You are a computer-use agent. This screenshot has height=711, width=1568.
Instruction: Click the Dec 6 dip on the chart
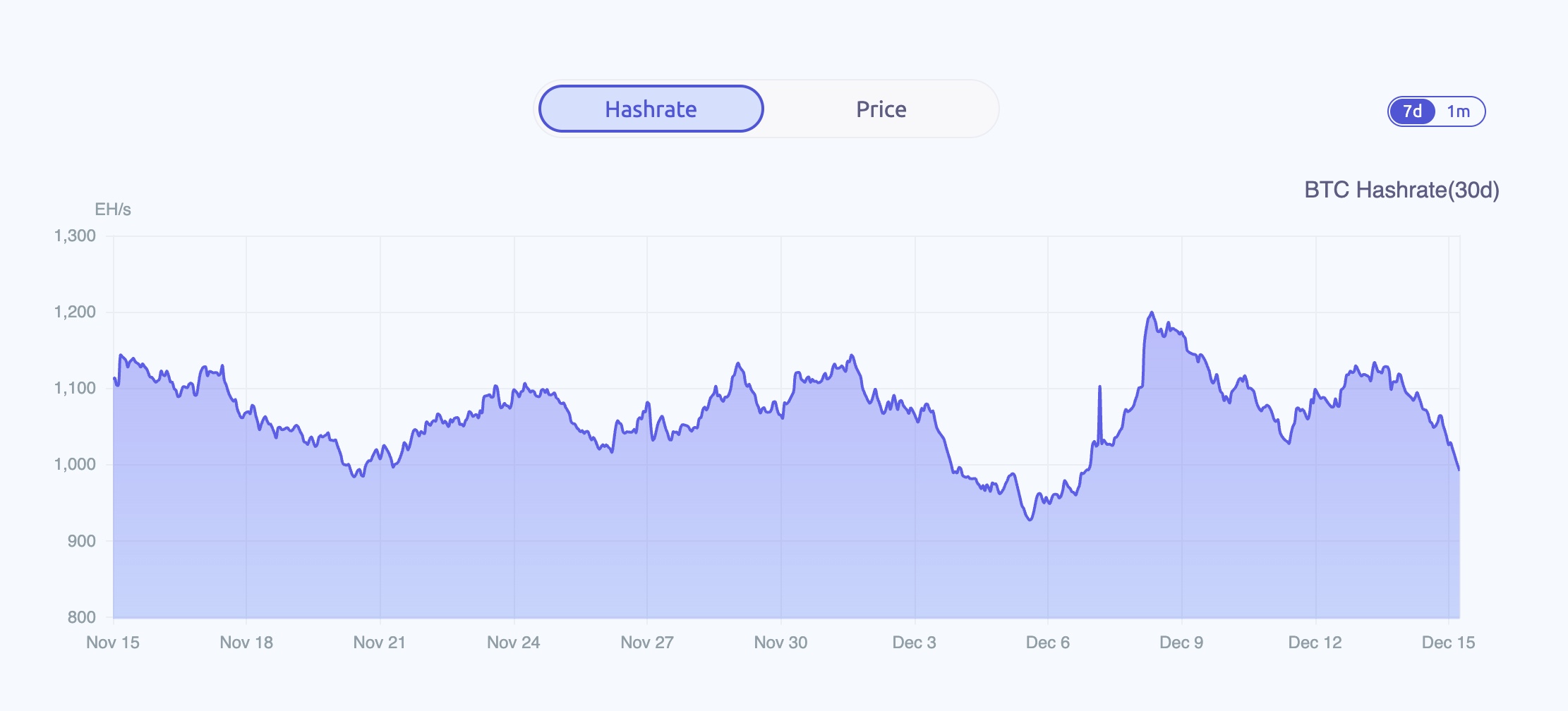pos(1030,521)
